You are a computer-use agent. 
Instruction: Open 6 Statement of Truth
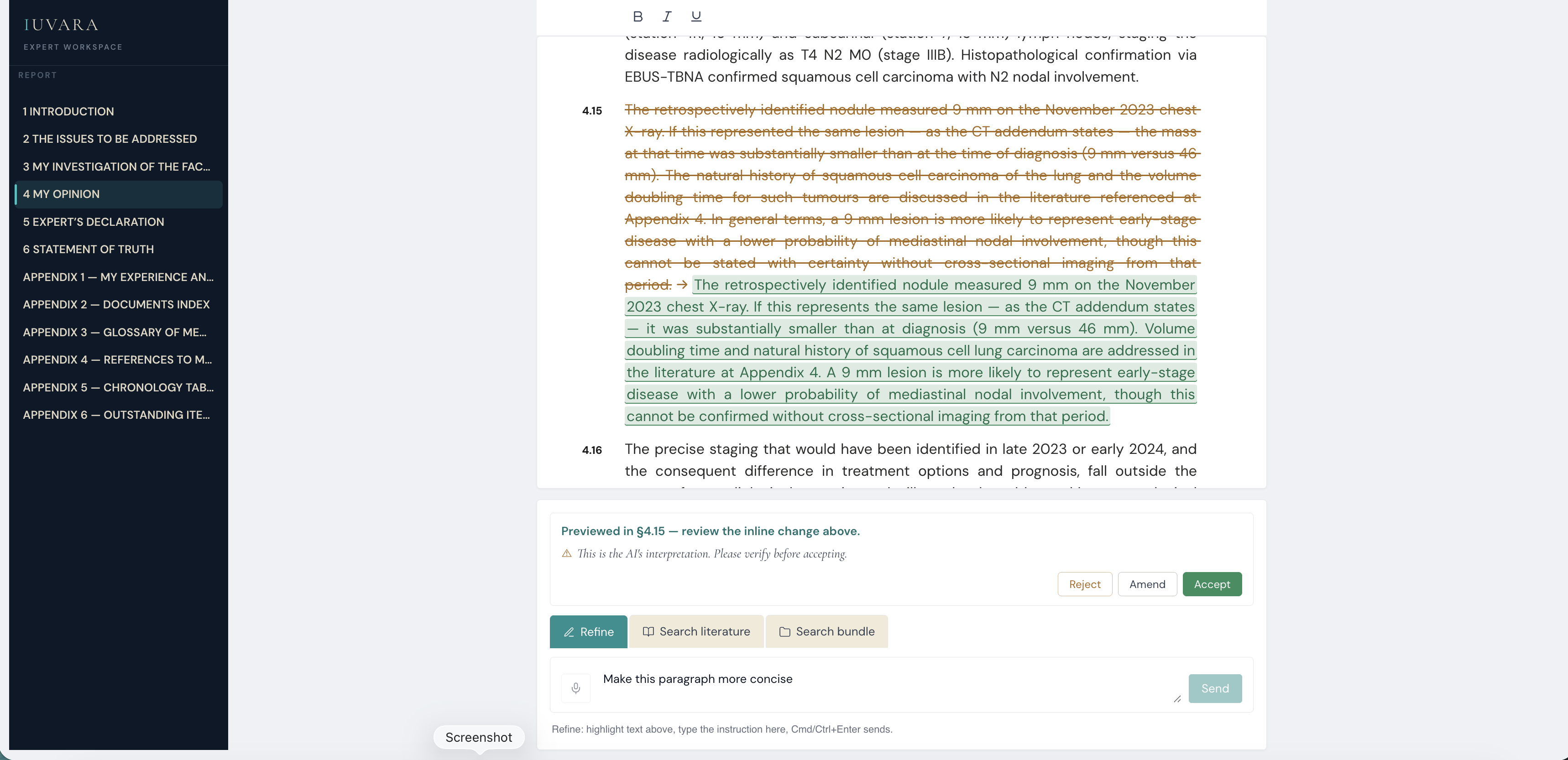tap(119, 250)
